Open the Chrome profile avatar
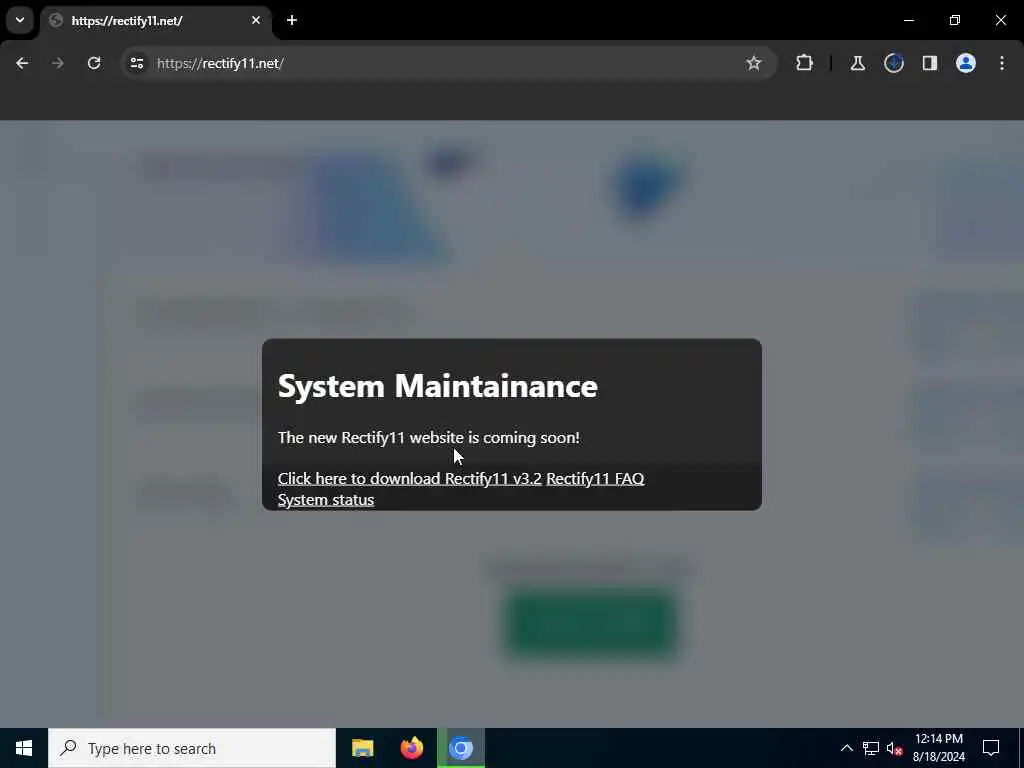 965,63
